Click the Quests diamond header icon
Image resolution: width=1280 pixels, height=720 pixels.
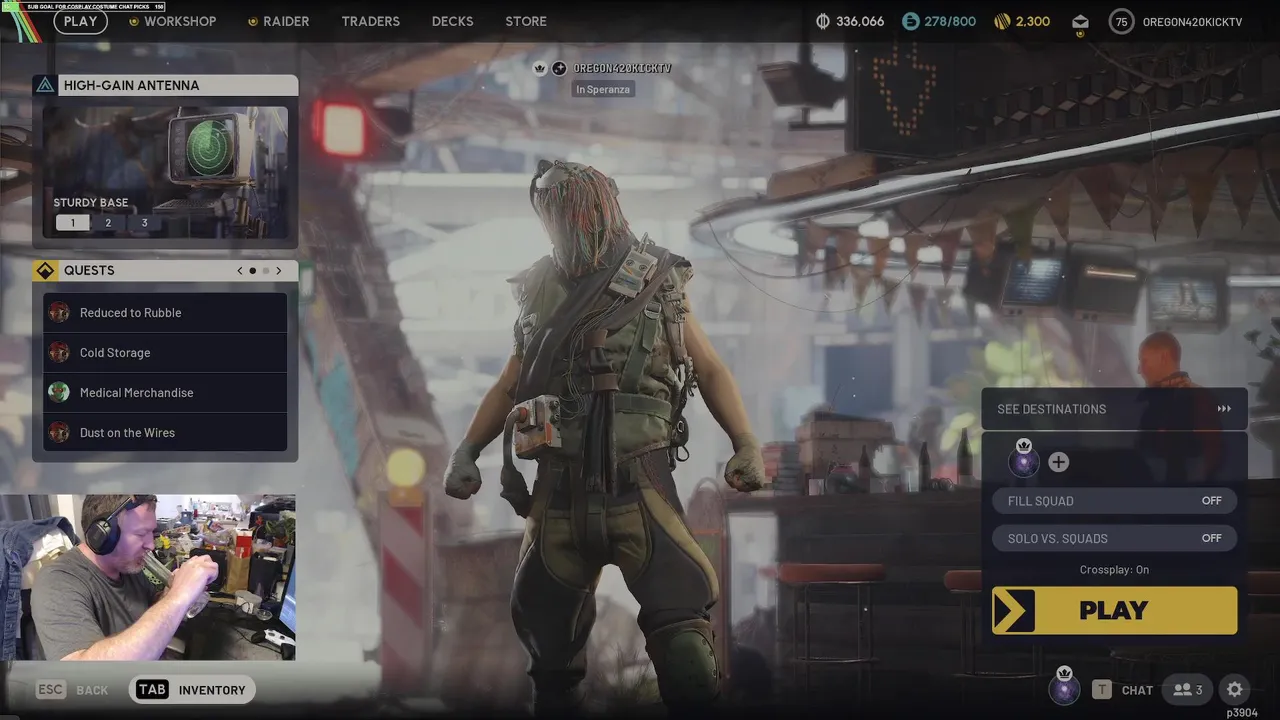(45, 271)
